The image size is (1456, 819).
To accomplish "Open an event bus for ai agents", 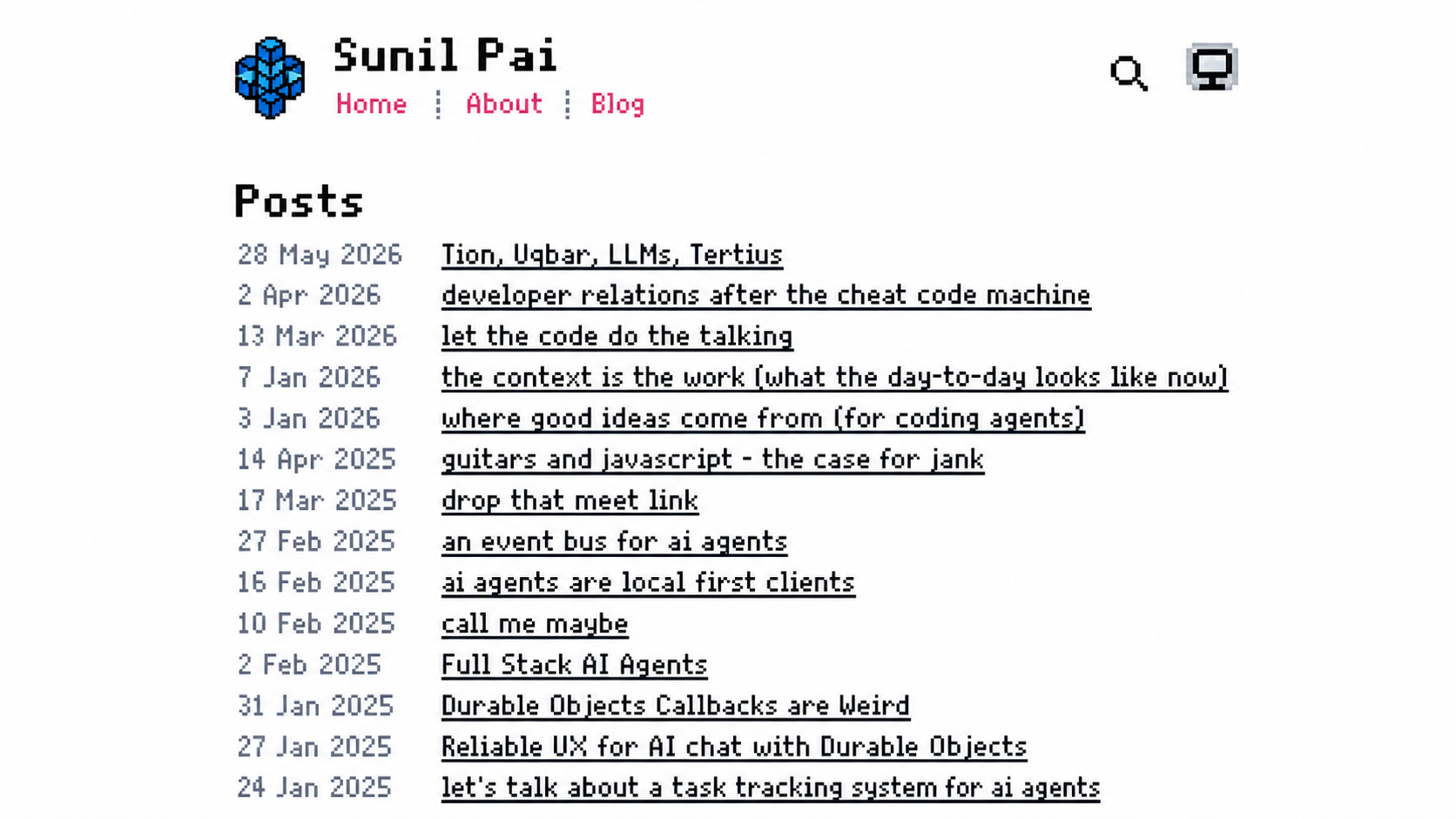I will 614,541.
